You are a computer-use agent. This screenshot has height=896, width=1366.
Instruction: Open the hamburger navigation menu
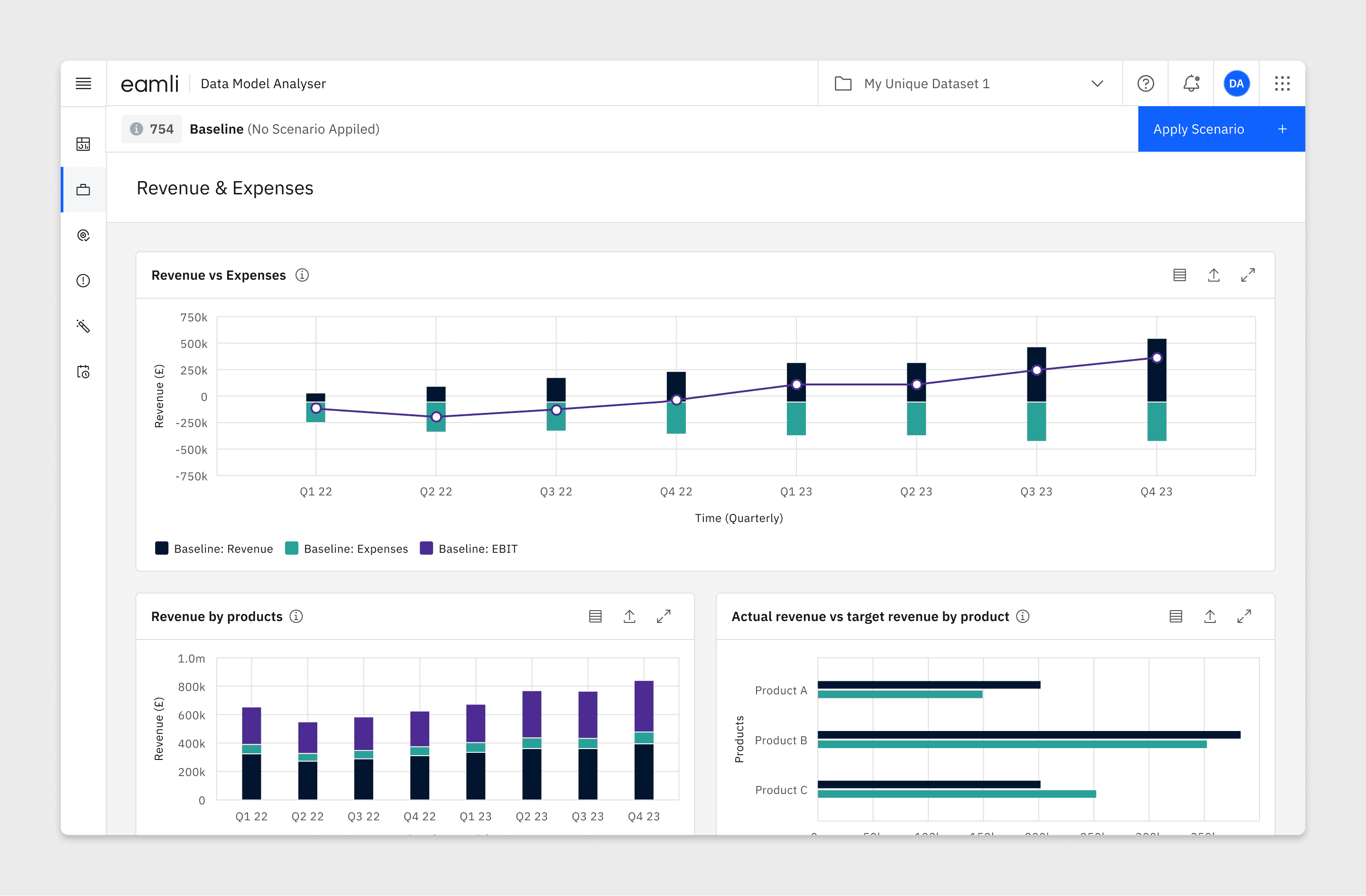pos(83,84)
